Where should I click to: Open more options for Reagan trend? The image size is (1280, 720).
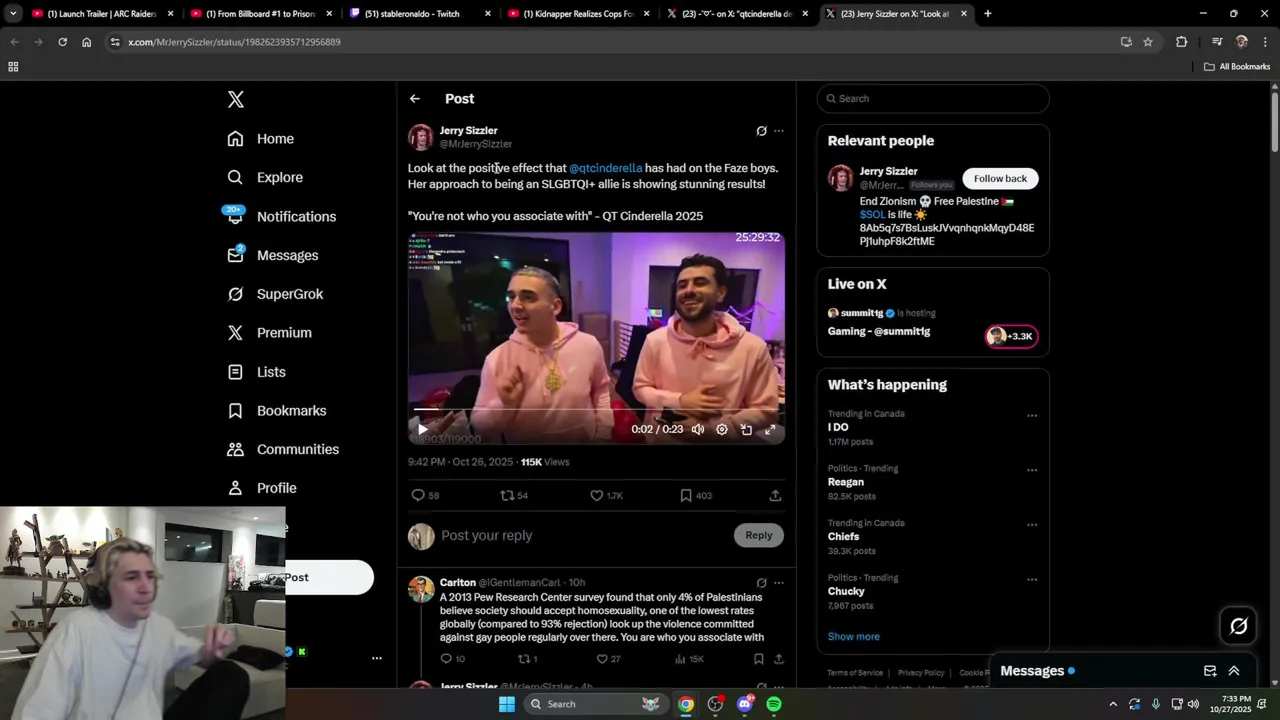point(1032,470)
